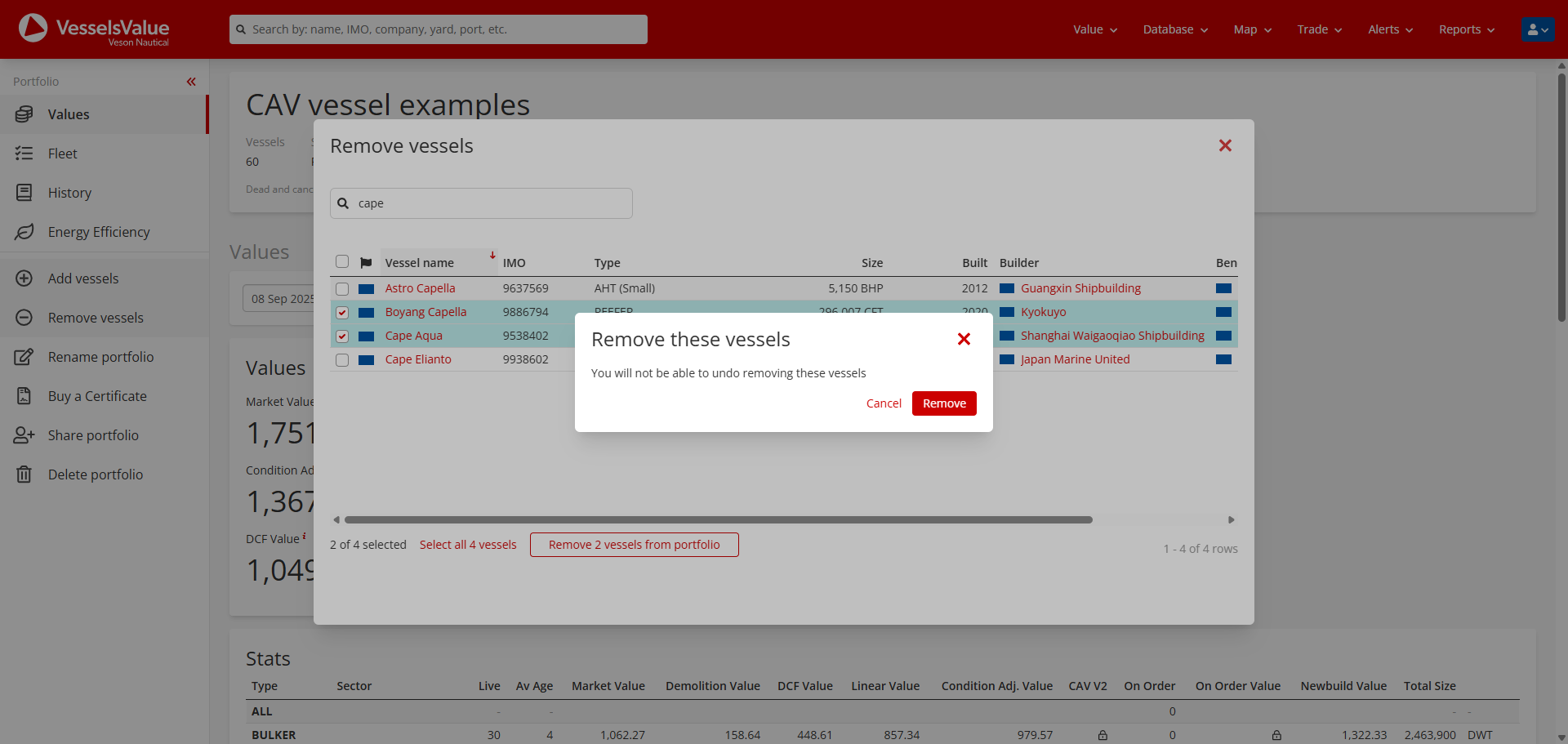Select Fleet in the sidebar
Viewport: 1568px width, 744px height.
coord(62,154)
